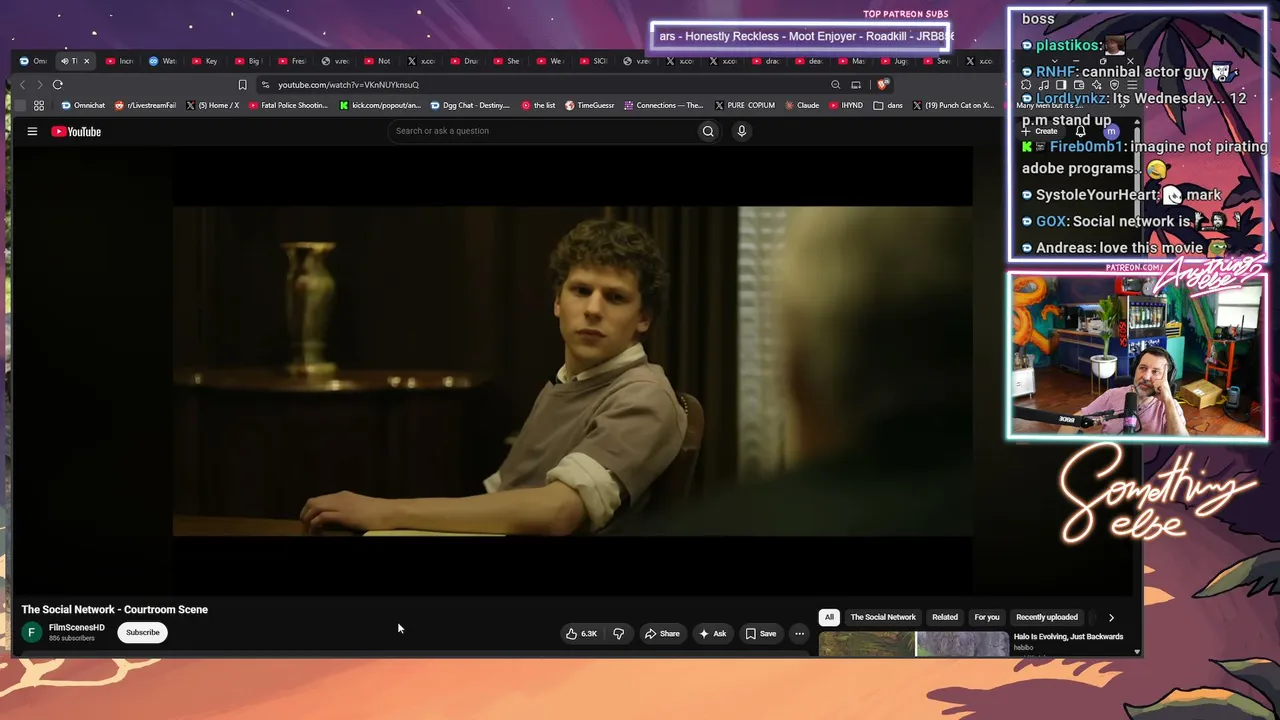Open the '(5) Home / X' bookmark
This screenshot has width=1280, height=720.
coord(213,105)
